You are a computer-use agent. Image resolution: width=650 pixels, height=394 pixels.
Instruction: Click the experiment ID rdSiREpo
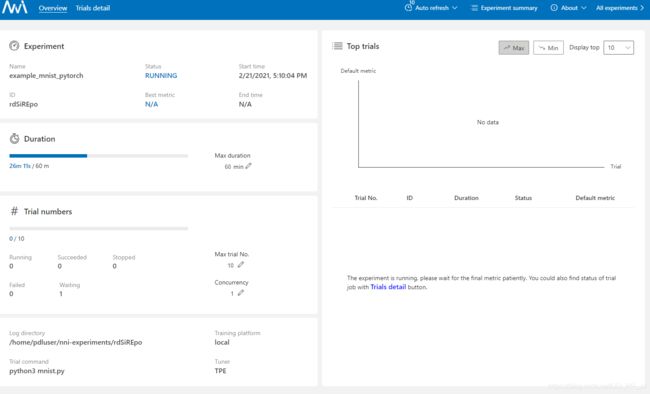tap(24, 104)
